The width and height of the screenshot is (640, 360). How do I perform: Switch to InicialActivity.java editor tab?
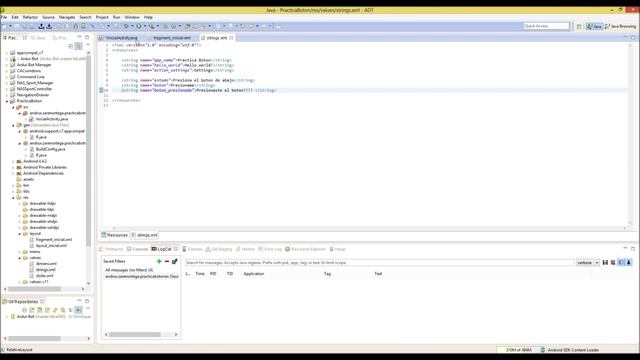pos(121,38)
